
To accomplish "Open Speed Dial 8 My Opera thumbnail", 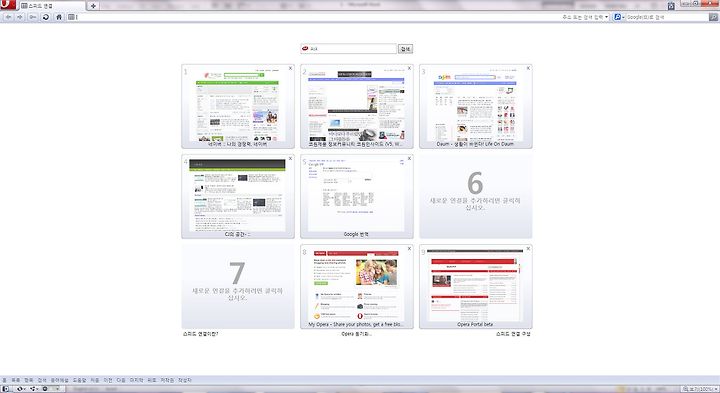I will (x=357, y=286).
